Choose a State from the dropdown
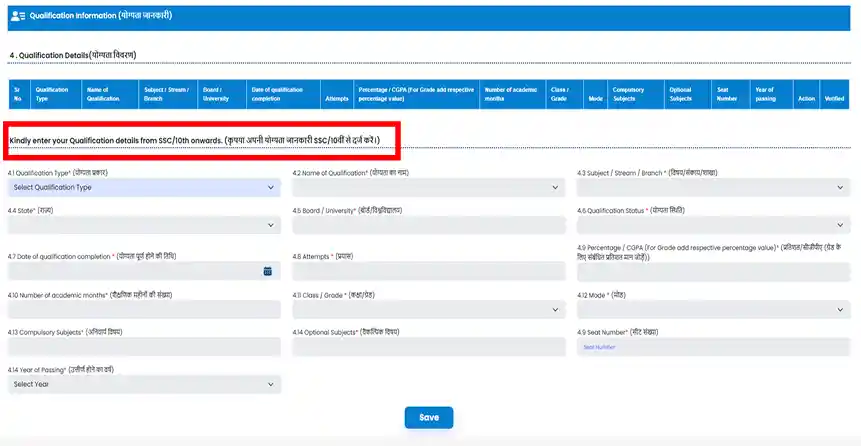This screenshot has height=446, width=861. click(x=144, y=225)
